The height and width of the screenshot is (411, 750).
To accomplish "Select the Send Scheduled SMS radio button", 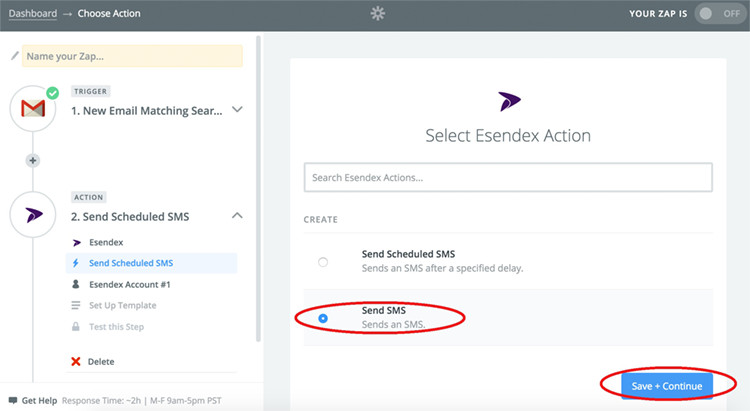I will click(x=322, y=262).
